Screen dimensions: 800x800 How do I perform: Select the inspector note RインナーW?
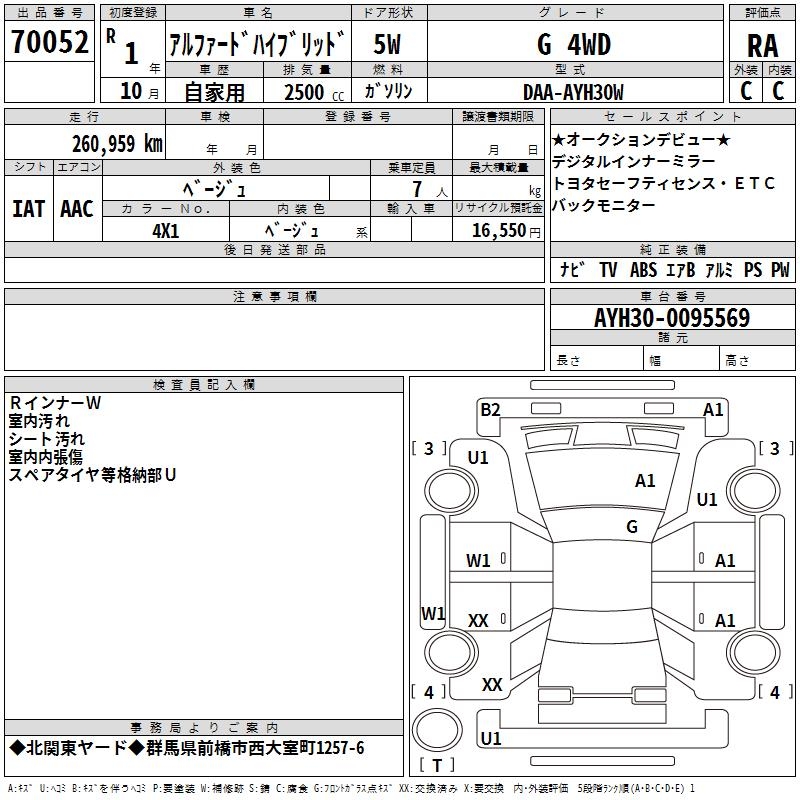tap(55, 403)
